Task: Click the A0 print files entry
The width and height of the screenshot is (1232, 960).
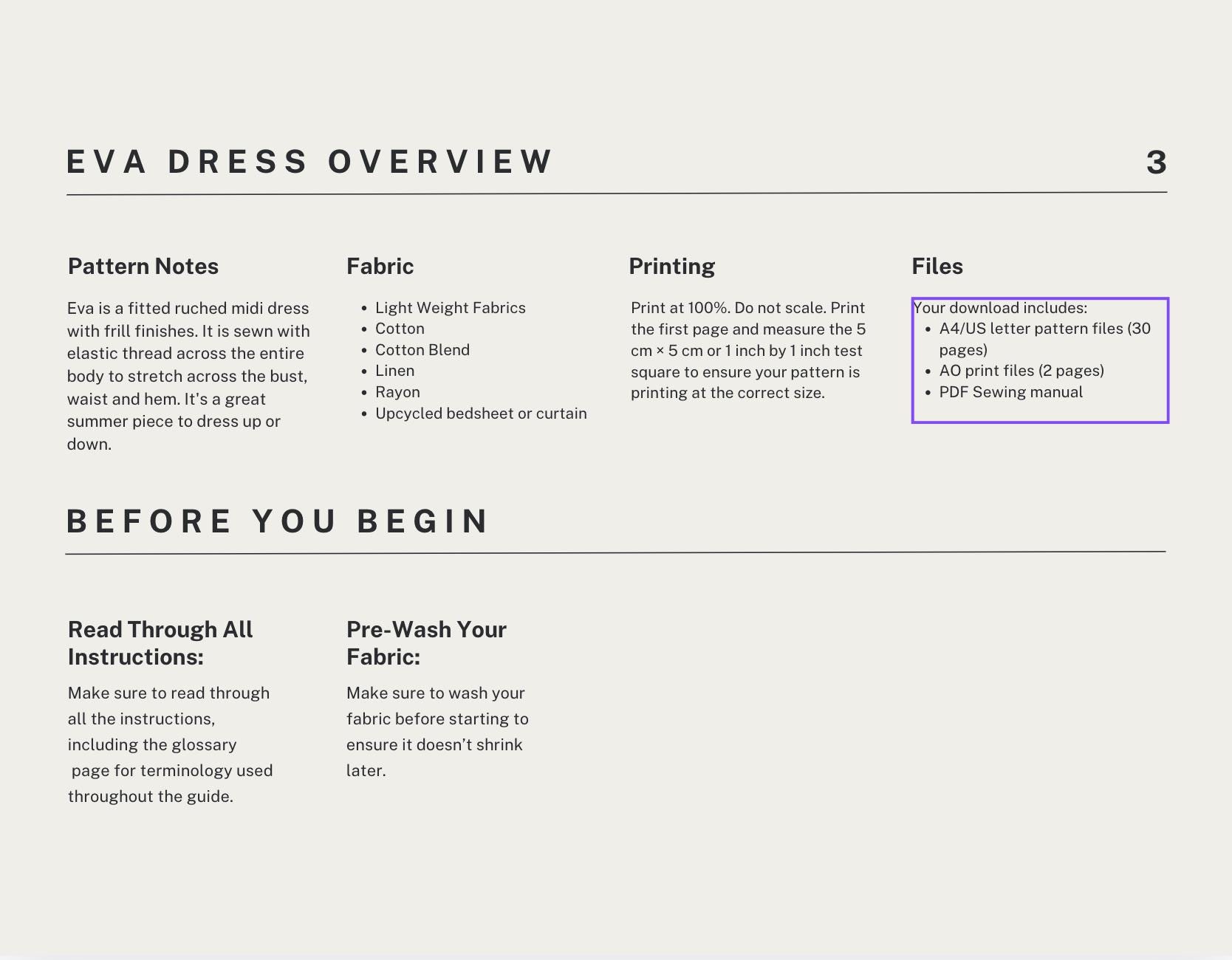Action: [1021, 371]
